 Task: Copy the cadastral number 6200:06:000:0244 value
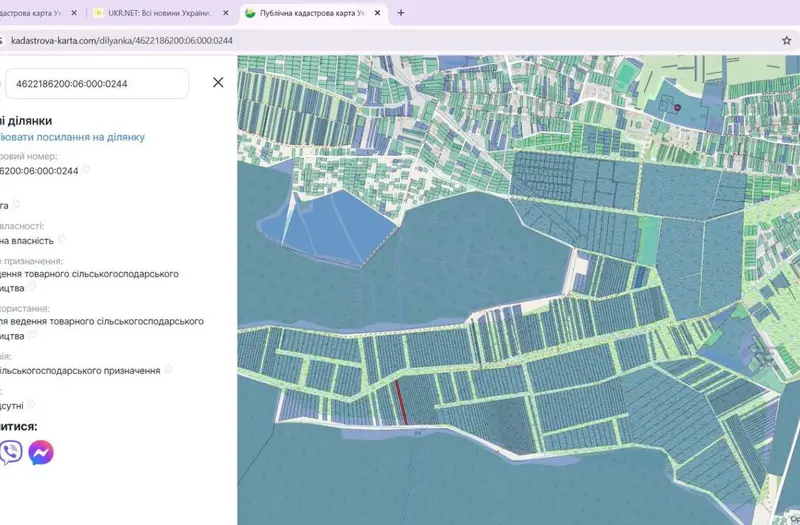(86, 169)
